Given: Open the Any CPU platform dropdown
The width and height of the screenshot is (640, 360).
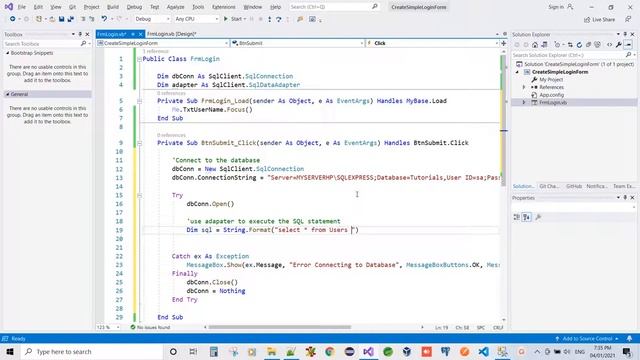Looking at the screenshot, I should 196,19.
